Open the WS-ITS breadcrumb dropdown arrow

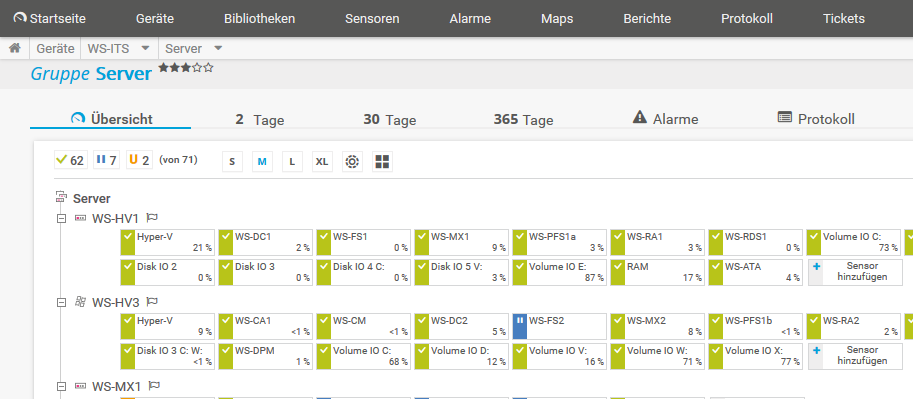pos(146,48)
